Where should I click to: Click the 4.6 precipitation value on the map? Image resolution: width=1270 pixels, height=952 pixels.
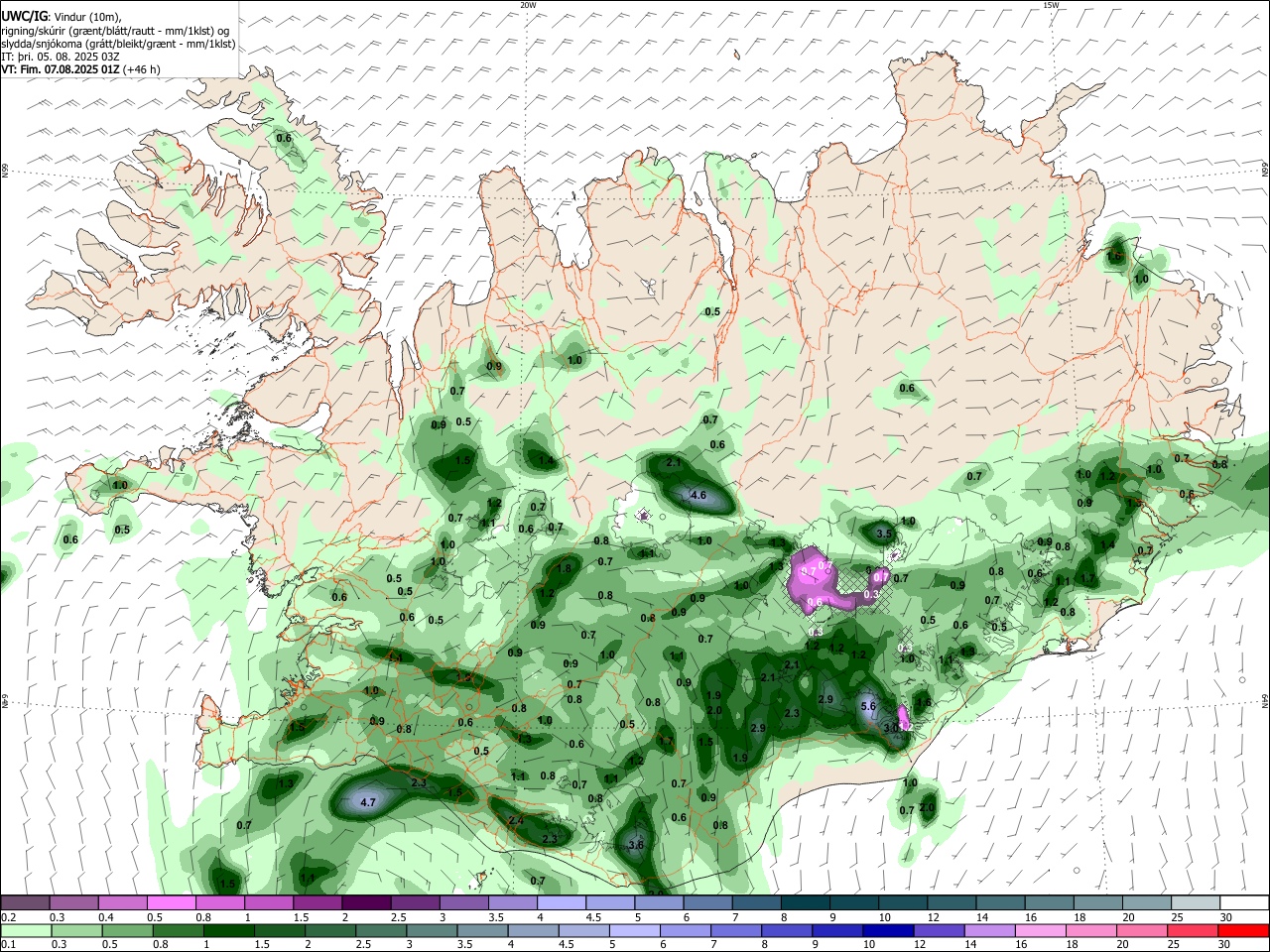698,495
